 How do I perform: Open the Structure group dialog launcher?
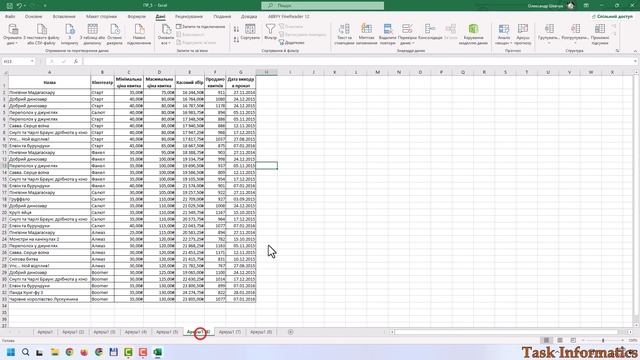(618, 51)
